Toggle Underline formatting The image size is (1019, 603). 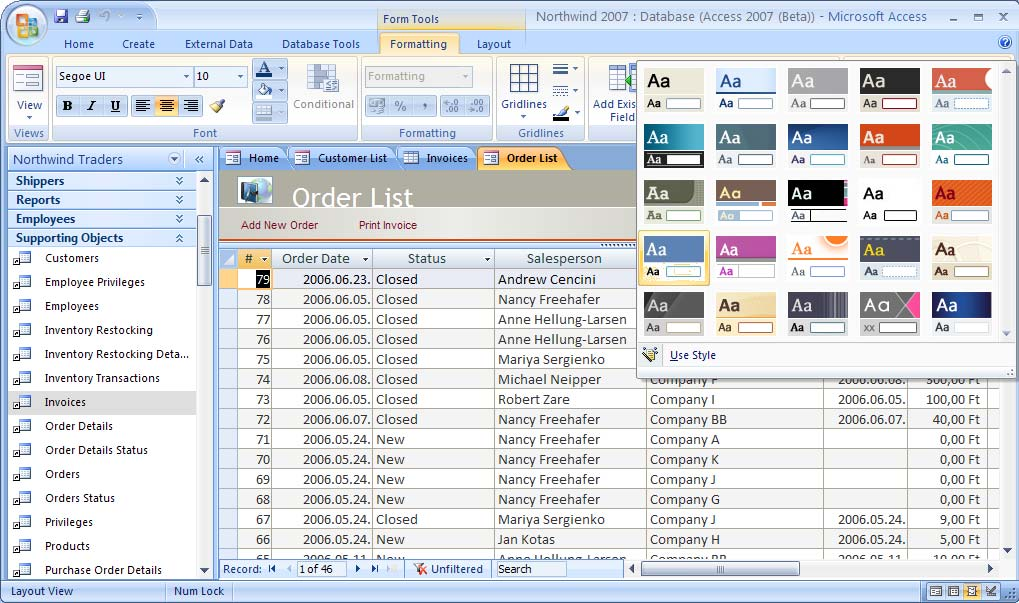point(115,106)
